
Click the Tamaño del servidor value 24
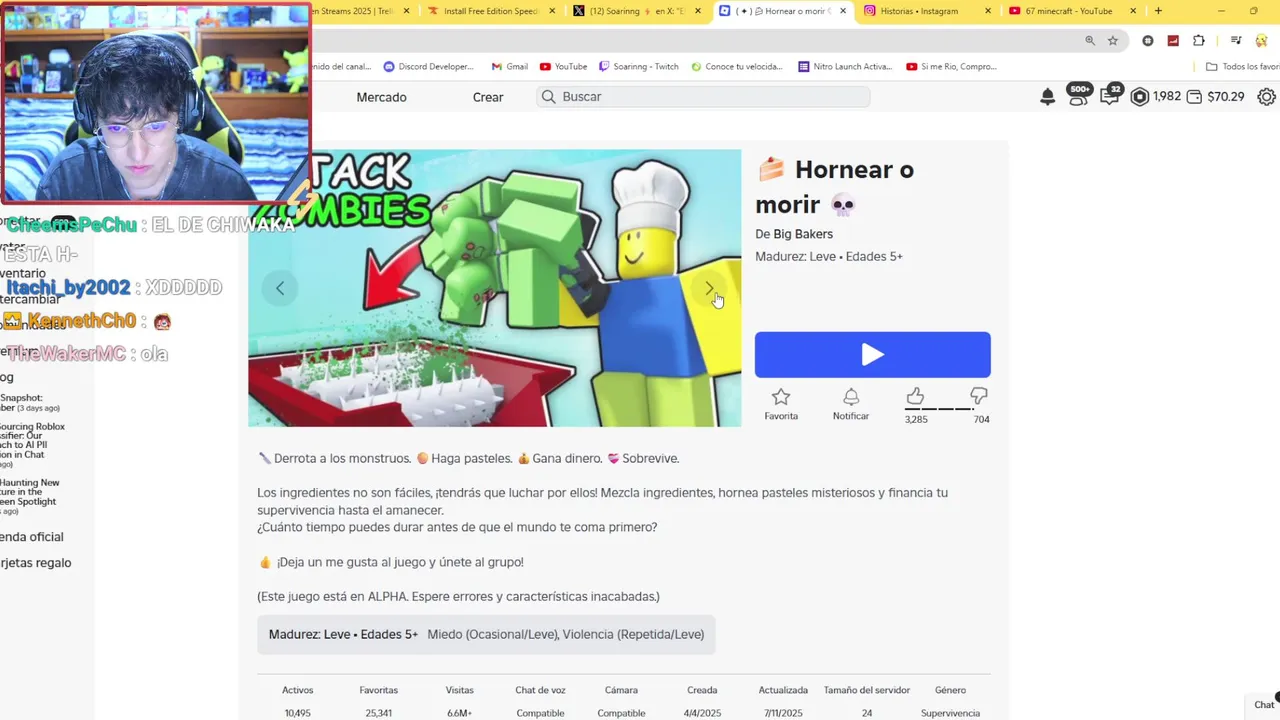pos(867,713)
